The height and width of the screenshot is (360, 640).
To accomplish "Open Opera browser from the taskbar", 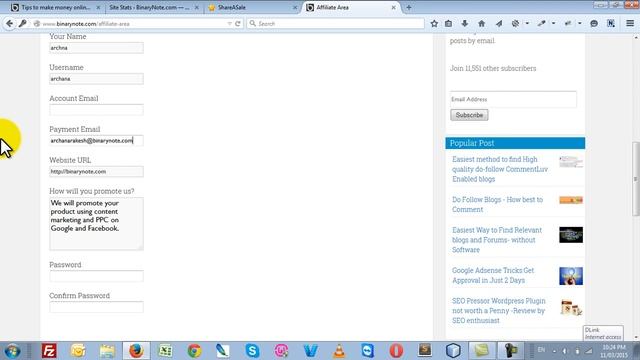I will 396,351.
